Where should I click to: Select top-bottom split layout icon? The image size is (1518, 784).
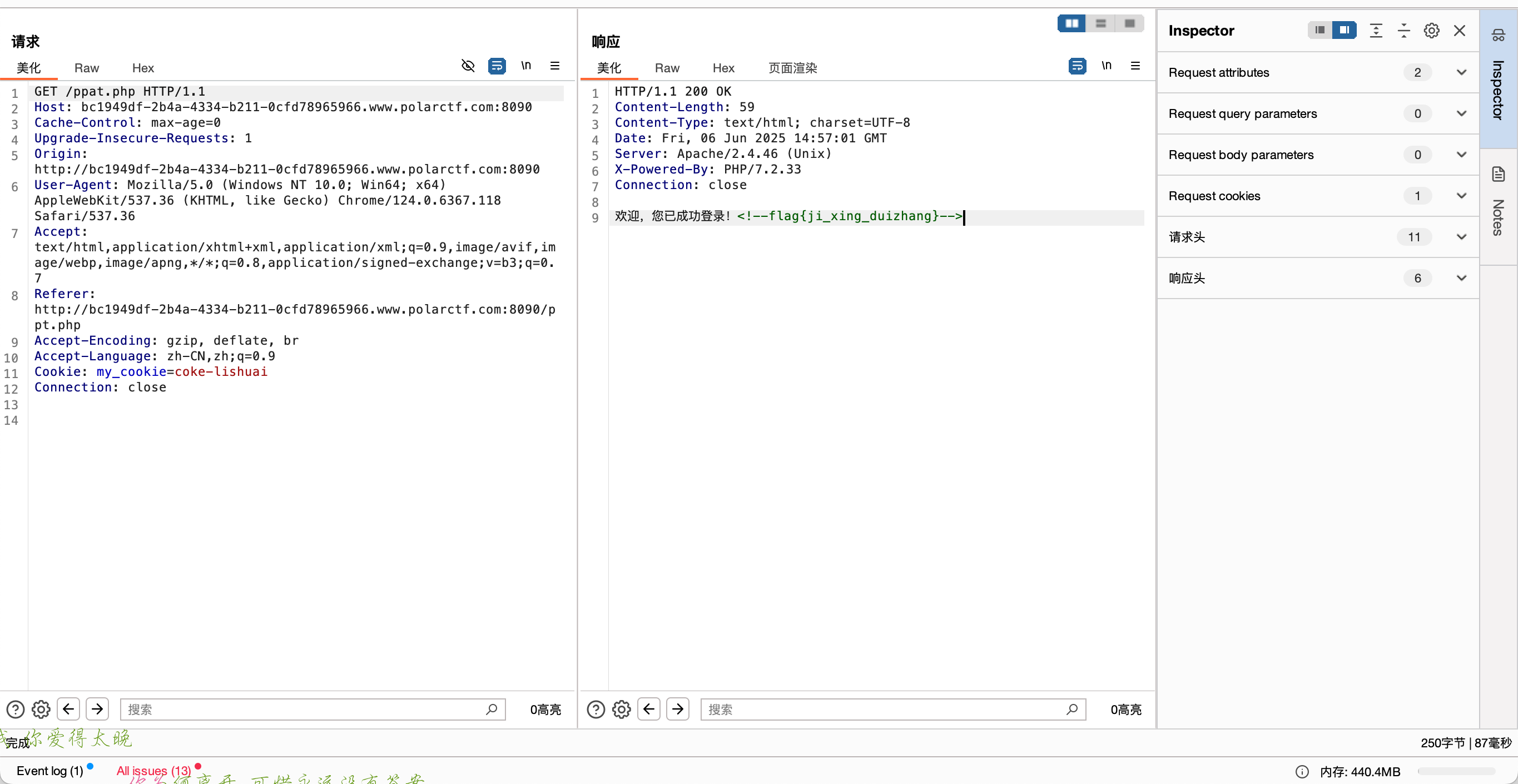click(x=1100, y=23)
